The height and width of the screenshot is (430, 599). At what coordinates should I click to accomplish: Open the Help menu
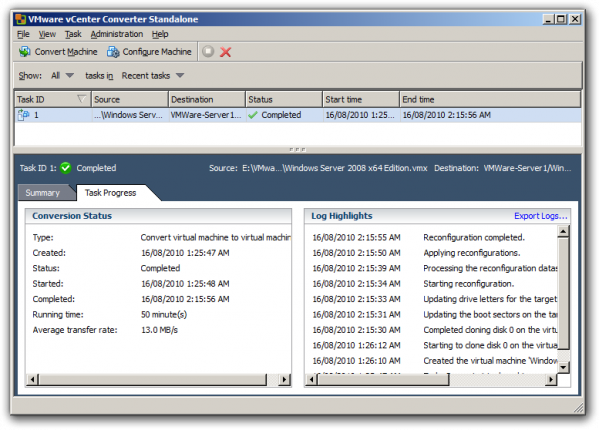160,34
